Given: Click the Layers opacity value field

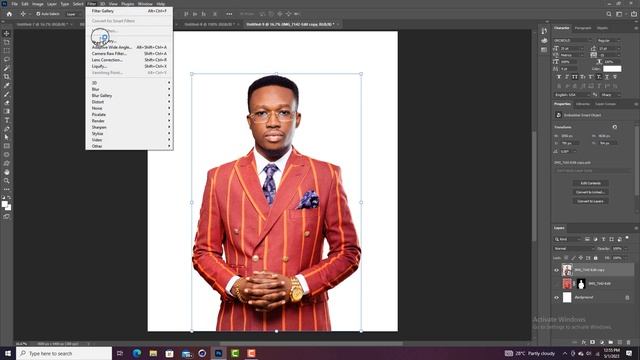Looking at the screenshot, I should (617, 248).
